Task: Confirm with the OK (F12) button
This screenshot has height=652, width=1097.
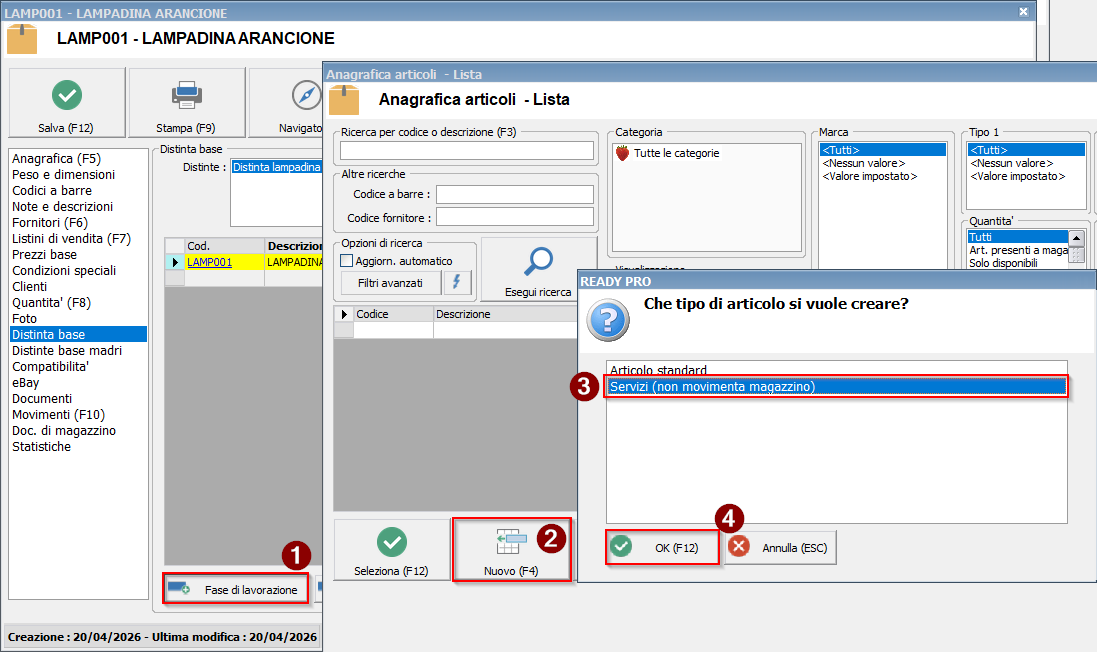Action: [x=662, y=548]
